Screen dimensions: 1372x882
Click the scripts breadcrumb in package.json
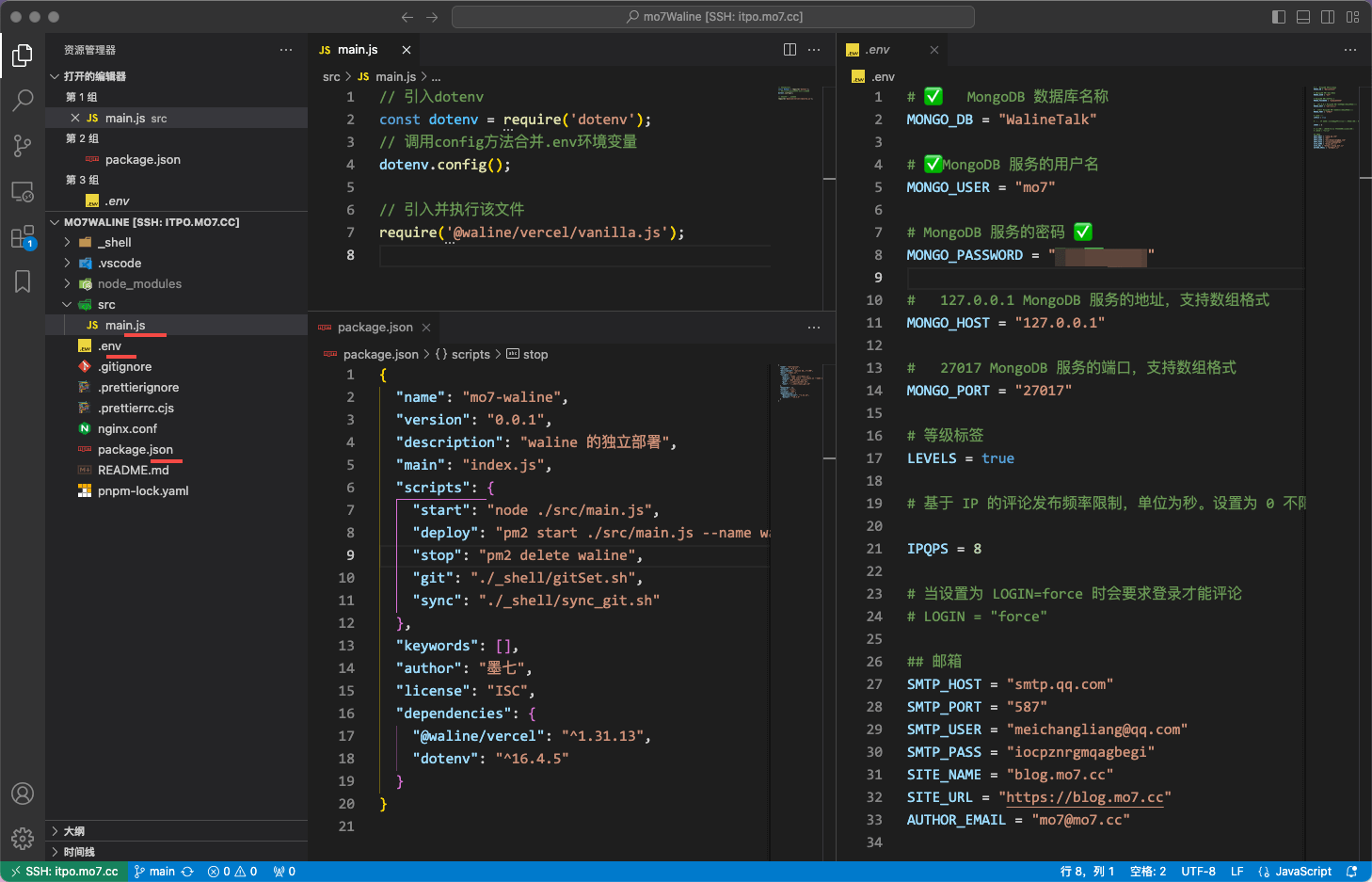click(462, 355)
